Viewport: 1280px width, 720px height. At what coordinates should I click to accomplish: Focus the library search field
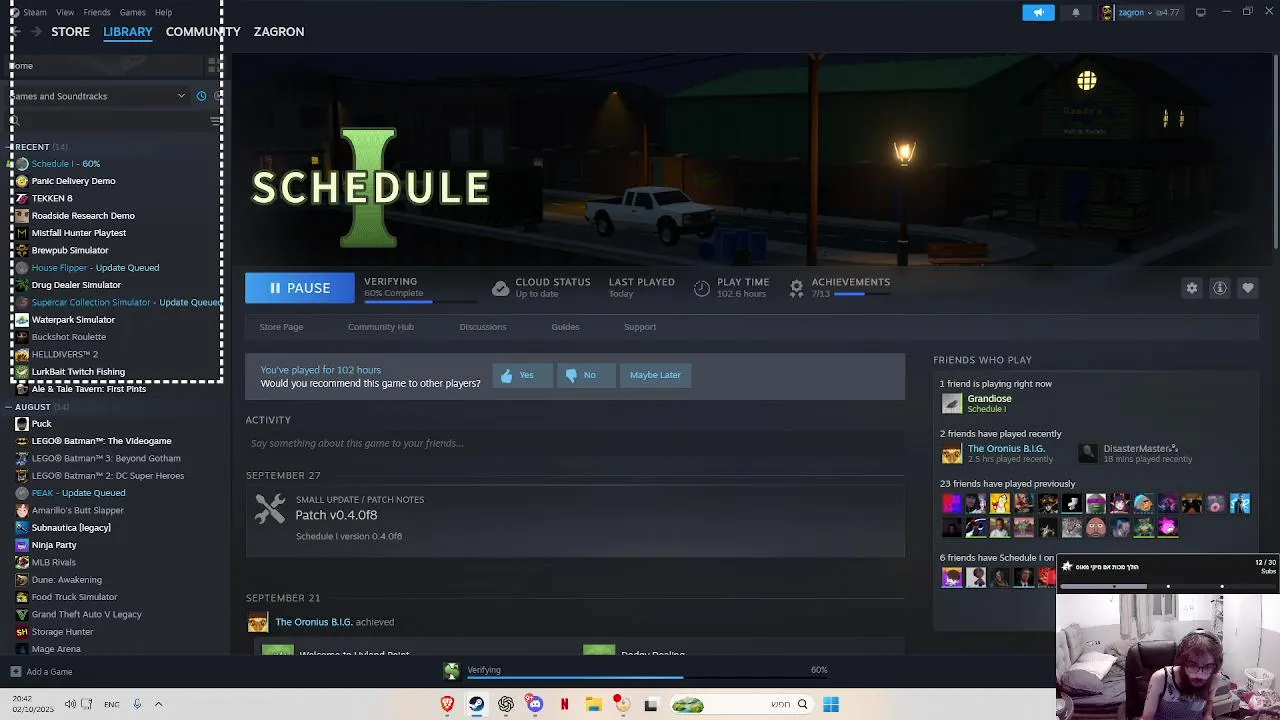pos(107,120)
